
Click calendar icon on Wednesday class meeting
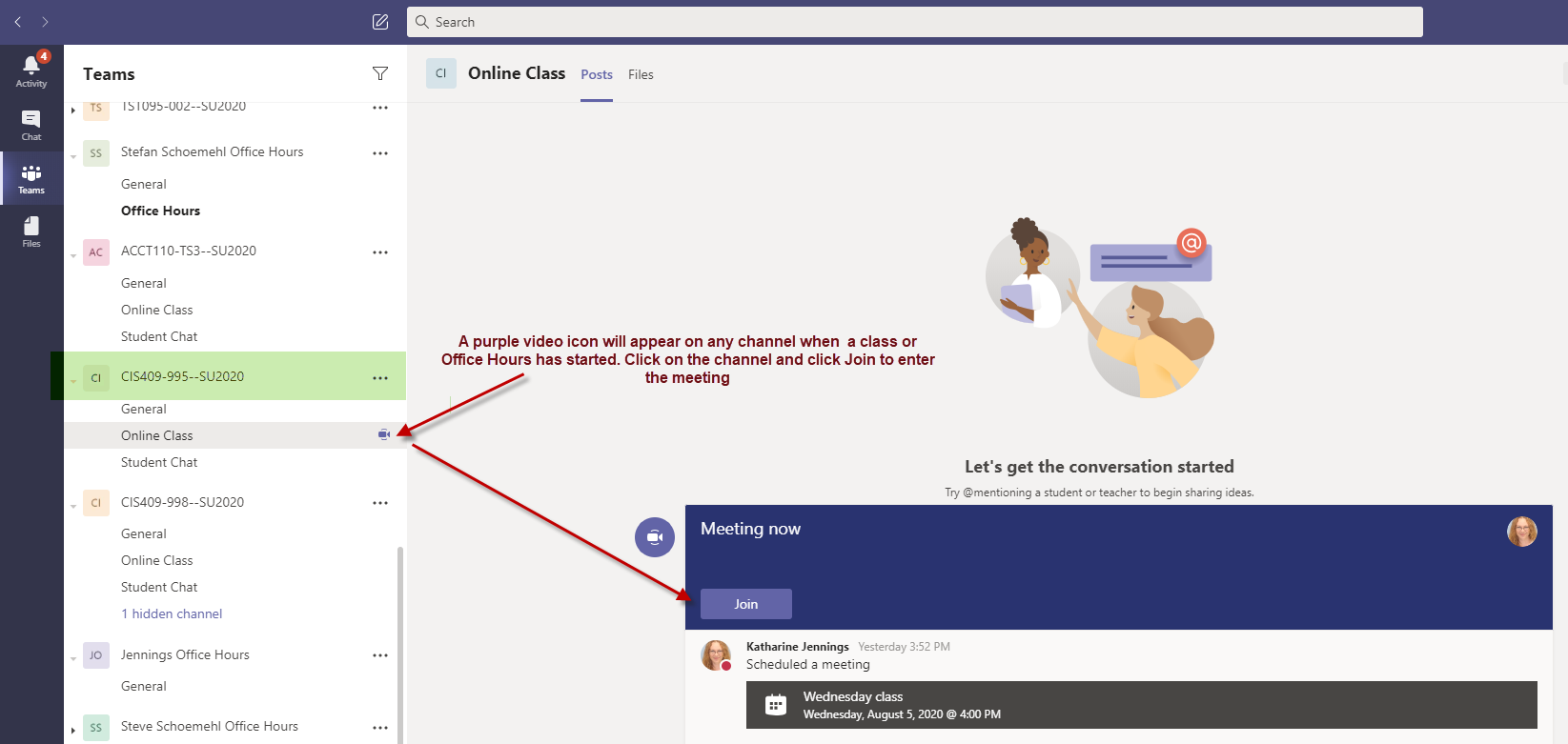[776, 705]
